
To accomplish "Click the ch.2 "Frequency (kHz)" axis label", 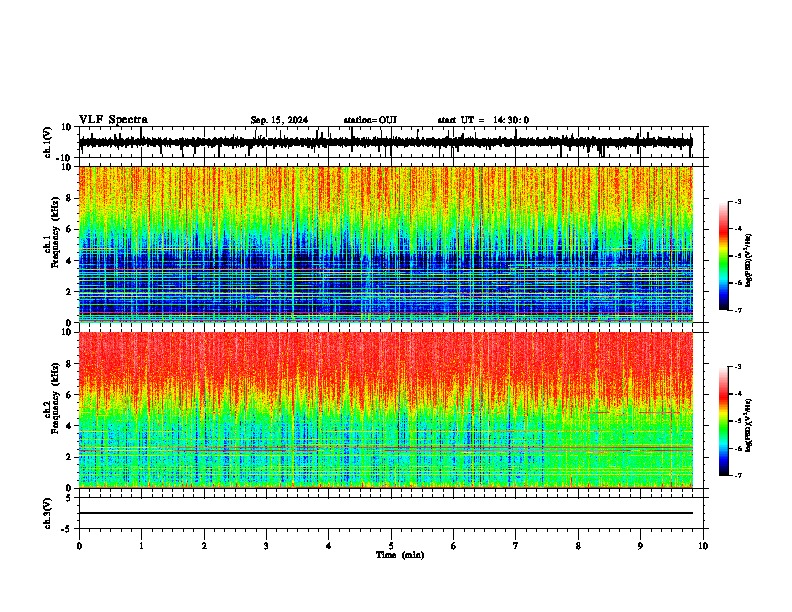I will pyautogui.click(x=55, y=398).
